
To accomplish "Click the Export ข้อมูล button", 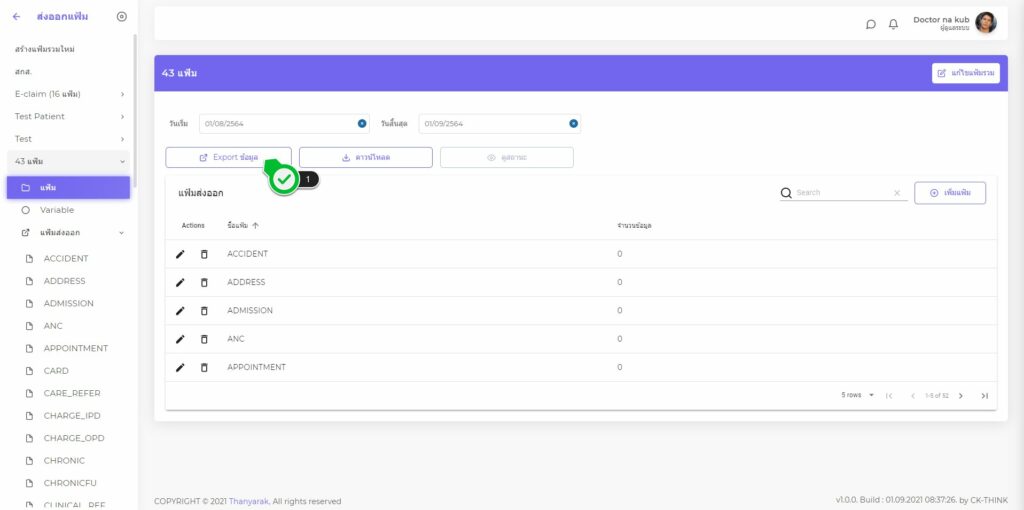I will [x=228, y=157].
